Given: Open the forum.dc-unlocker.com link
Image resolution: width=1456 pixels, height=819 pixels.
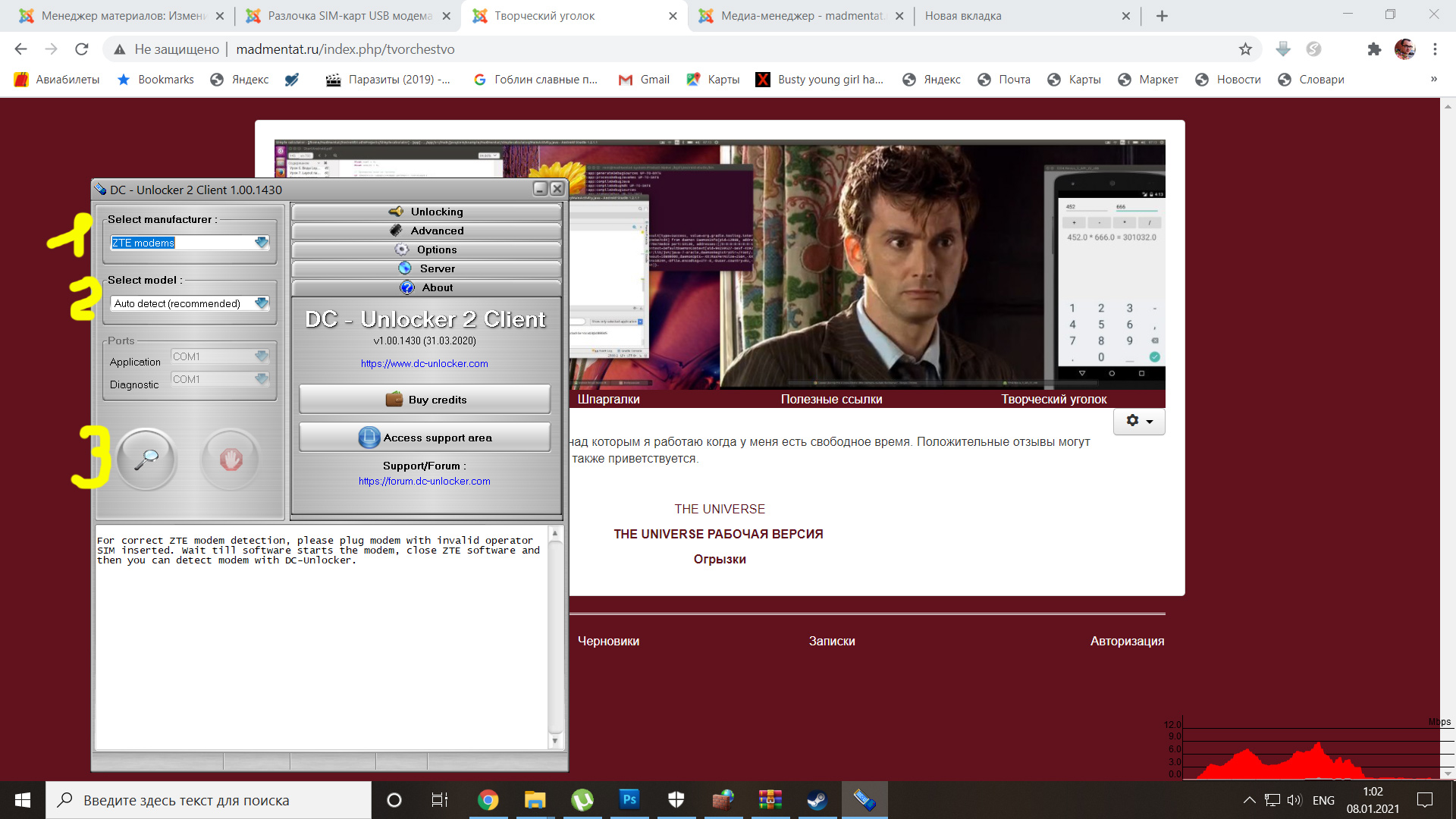Looking at the screenshot, I should [425, 482].
